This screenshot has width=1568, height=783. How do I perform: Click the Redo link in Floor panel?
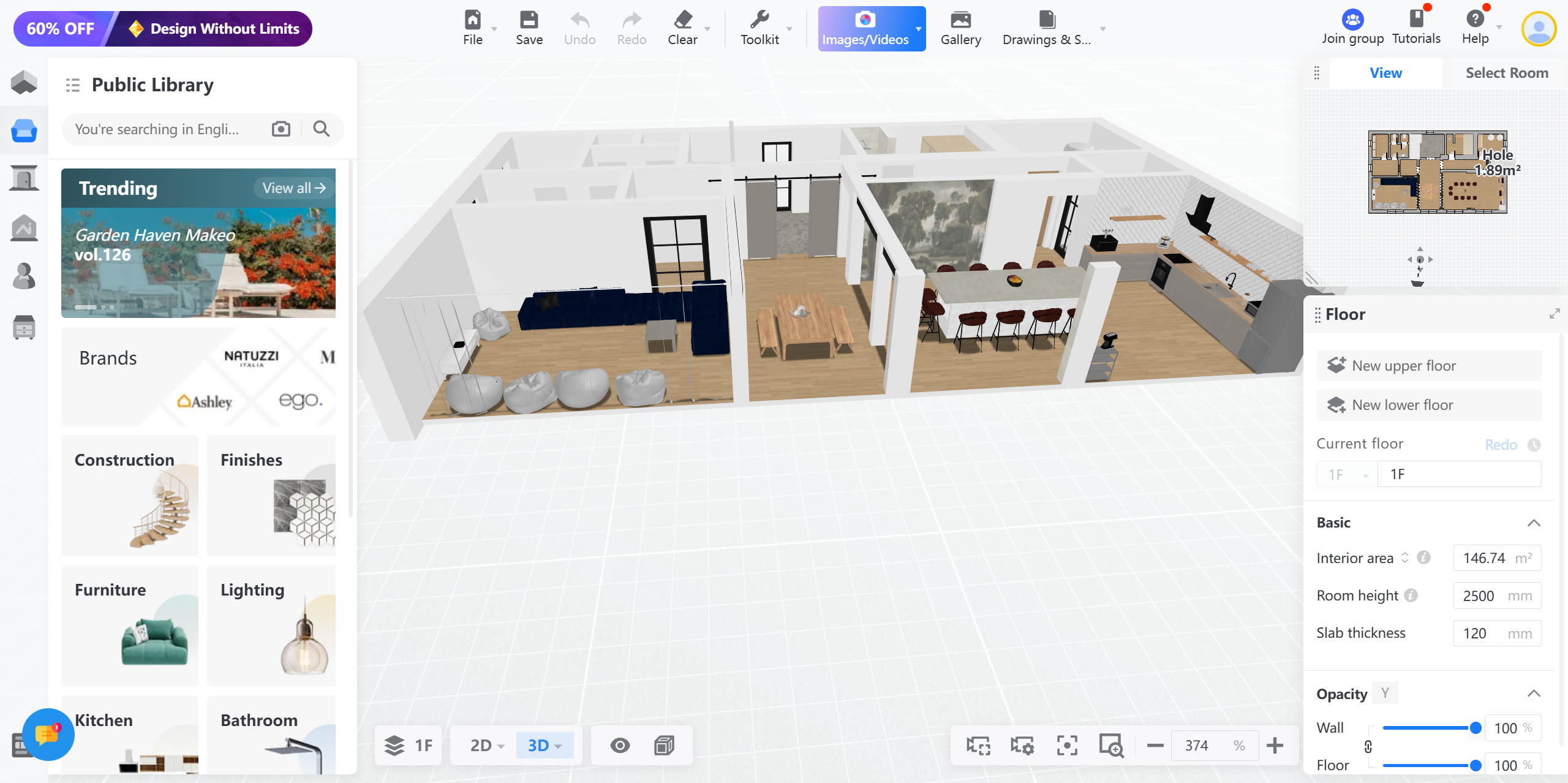[1501, 445]
